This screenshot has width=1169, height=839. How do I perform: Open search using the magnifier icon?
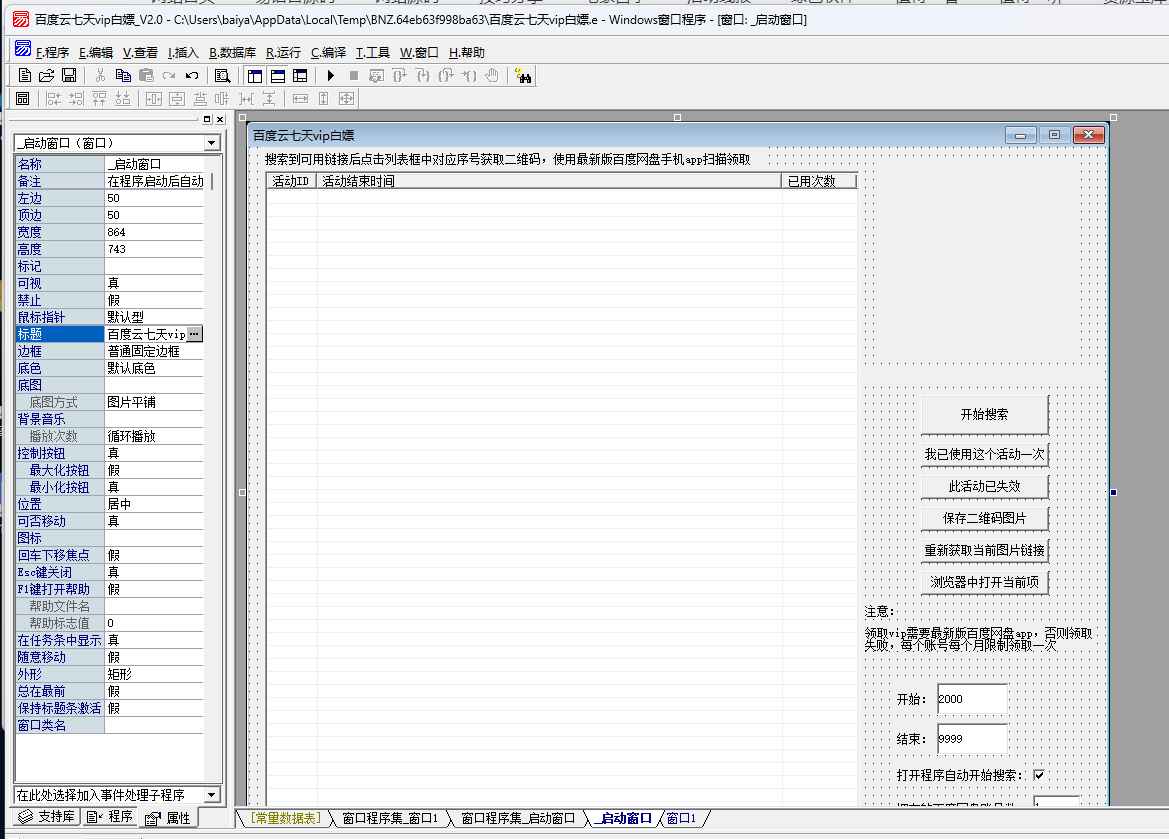(x=222, y=75)
